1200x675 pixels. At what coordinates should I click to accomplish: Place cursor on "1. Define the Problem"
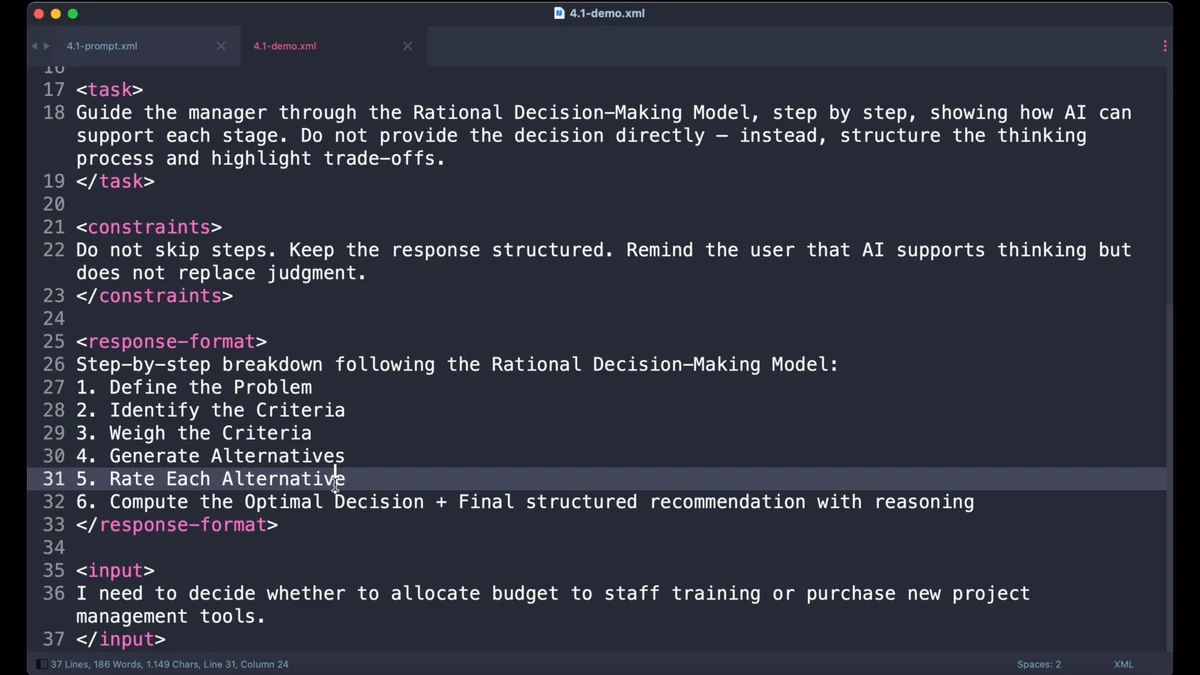click(x=194, y=388)
